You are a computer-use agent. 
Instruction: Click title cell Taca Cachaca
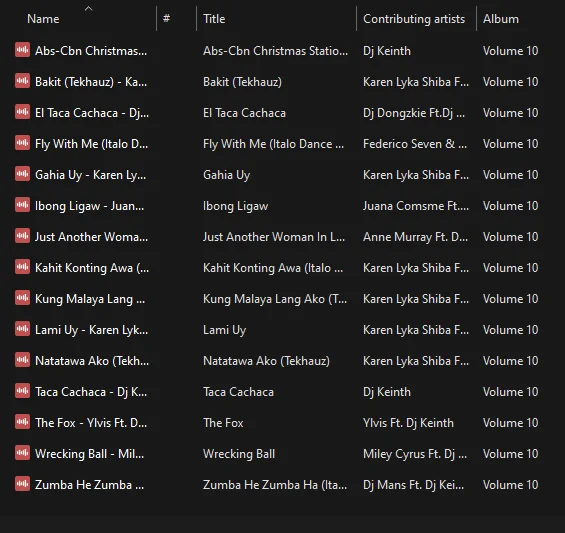coord(238,392)
